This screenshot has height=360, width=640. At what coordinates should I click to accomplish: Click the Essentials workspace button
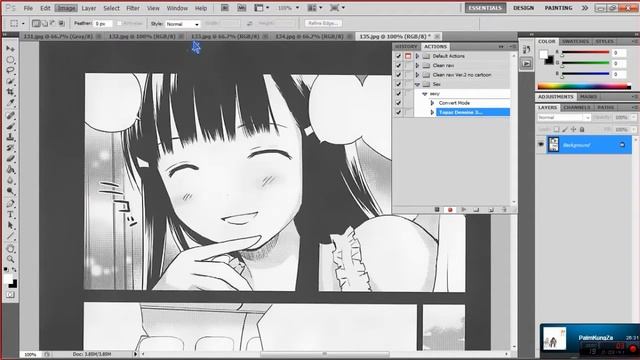485,8
